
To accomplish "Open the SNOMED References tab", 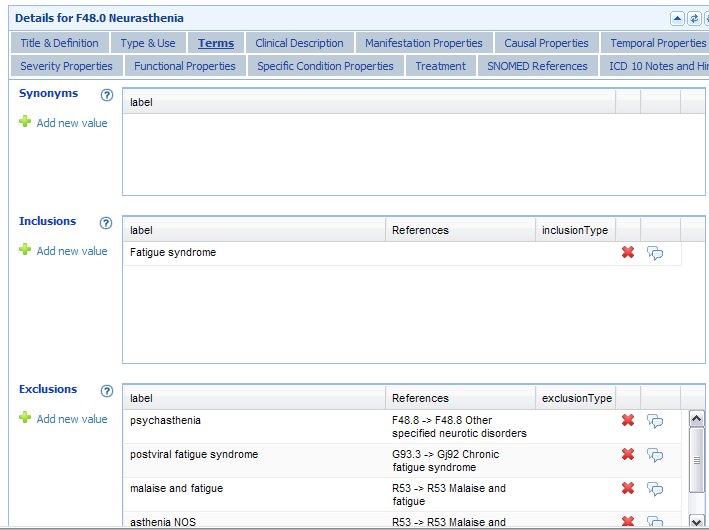I will [537, 66].
